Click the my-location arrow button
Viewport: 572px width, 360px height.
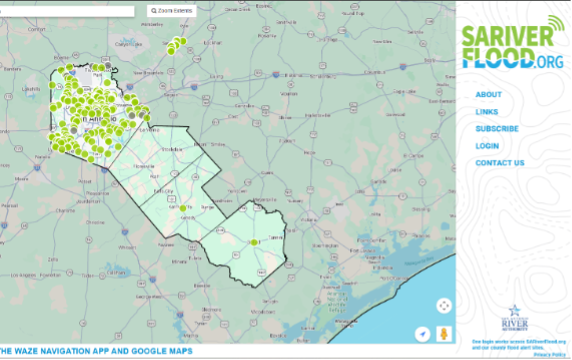coord(422,334)
